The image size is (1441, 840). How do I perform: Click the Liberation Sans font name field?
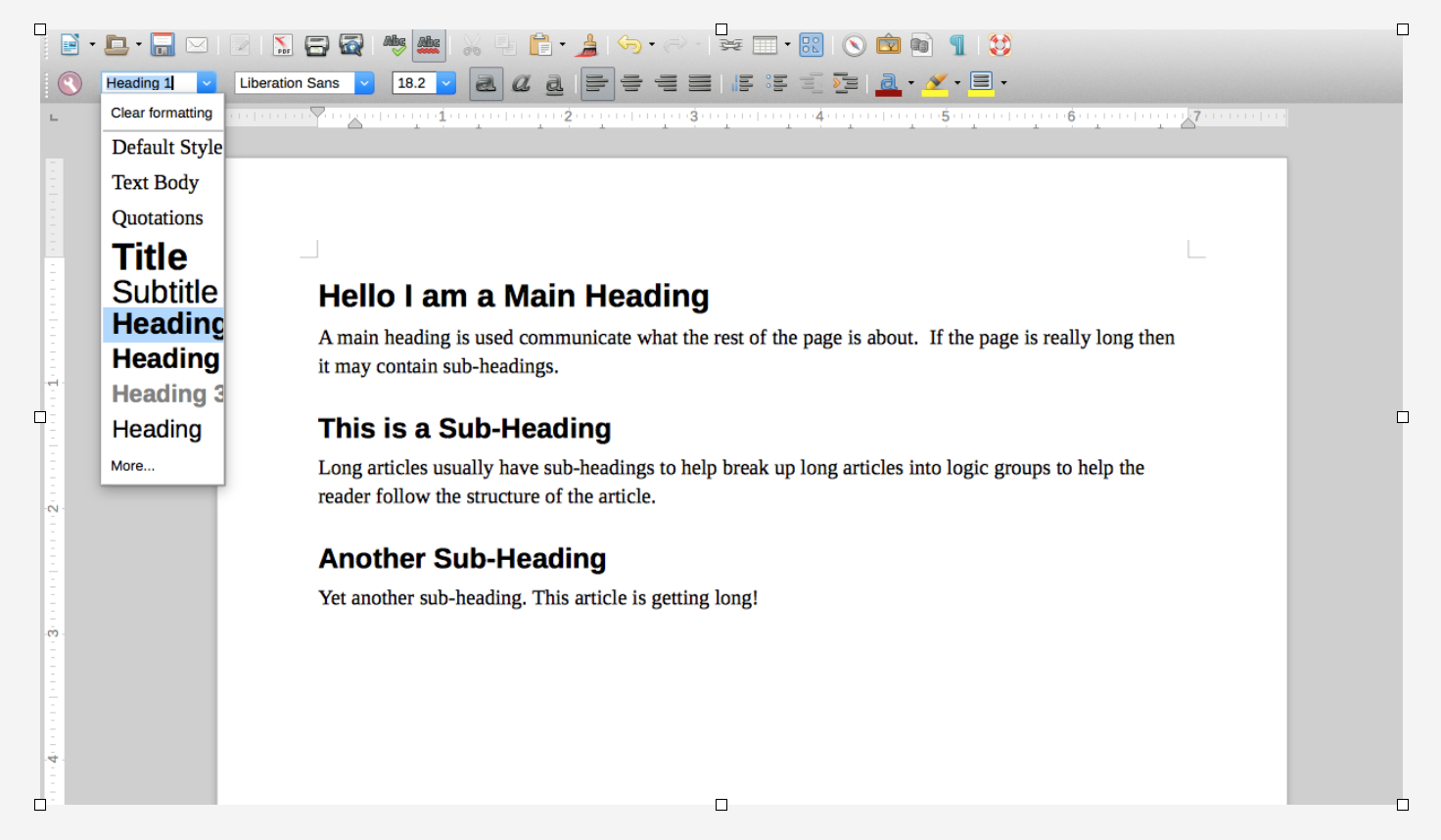coord(295,83)
